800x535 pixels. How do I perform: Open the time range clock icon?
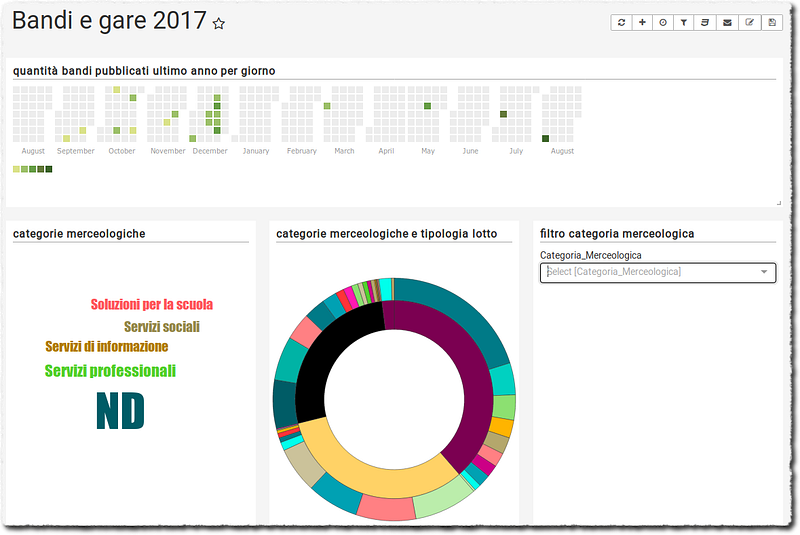(663, 22)
